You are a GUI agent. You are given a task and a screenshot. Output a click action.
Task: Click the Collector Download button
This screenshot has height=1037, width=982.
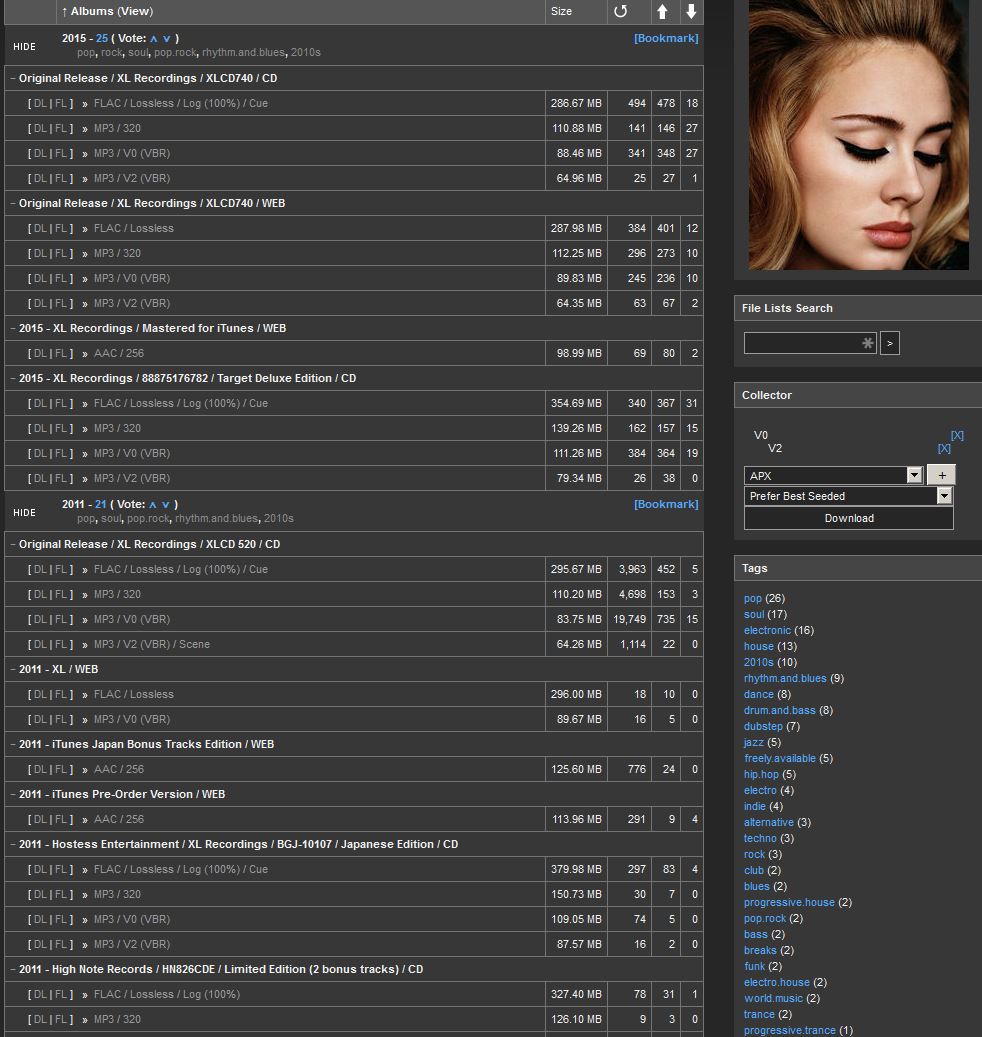848,518
